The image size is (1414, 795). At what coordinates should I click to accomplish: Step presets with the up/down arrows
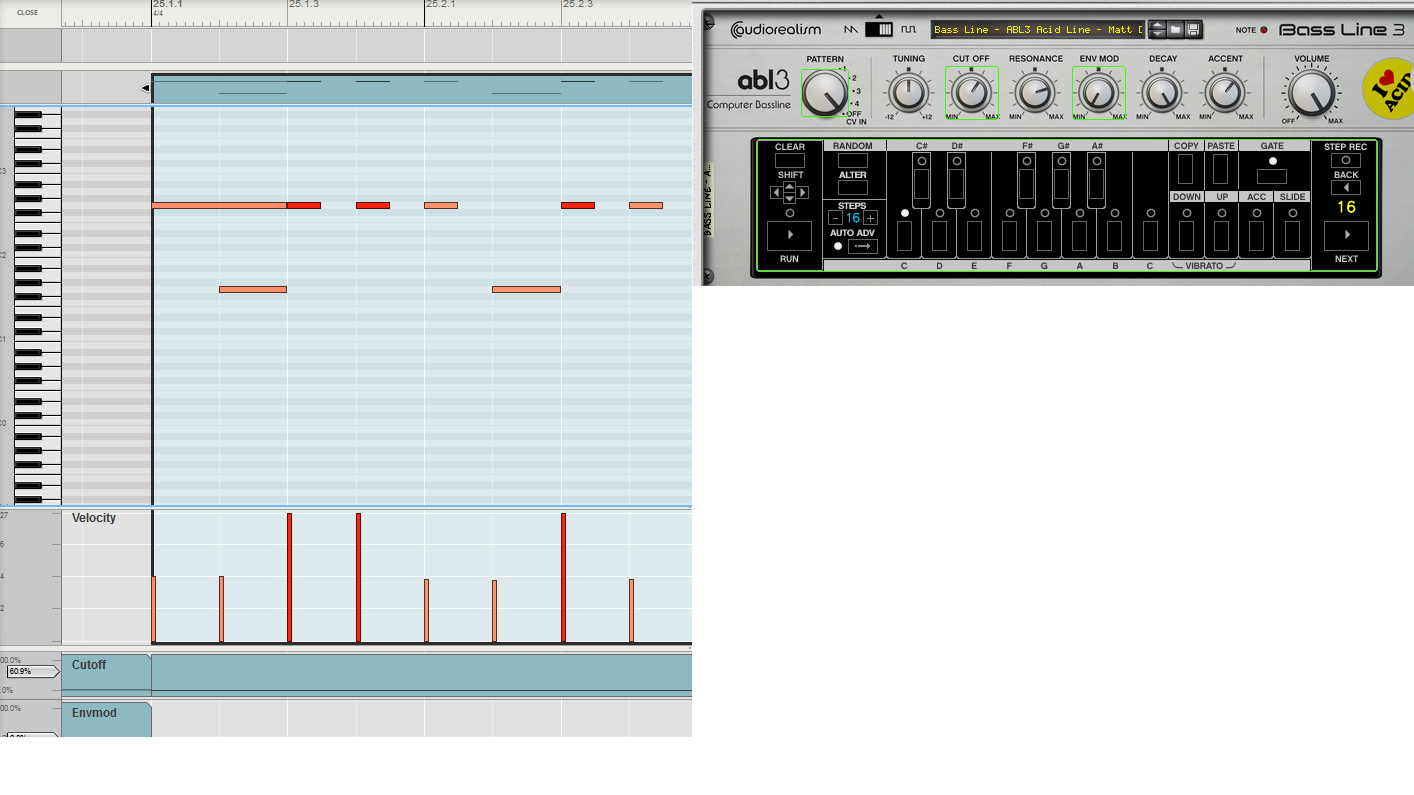coord(1157,30)
